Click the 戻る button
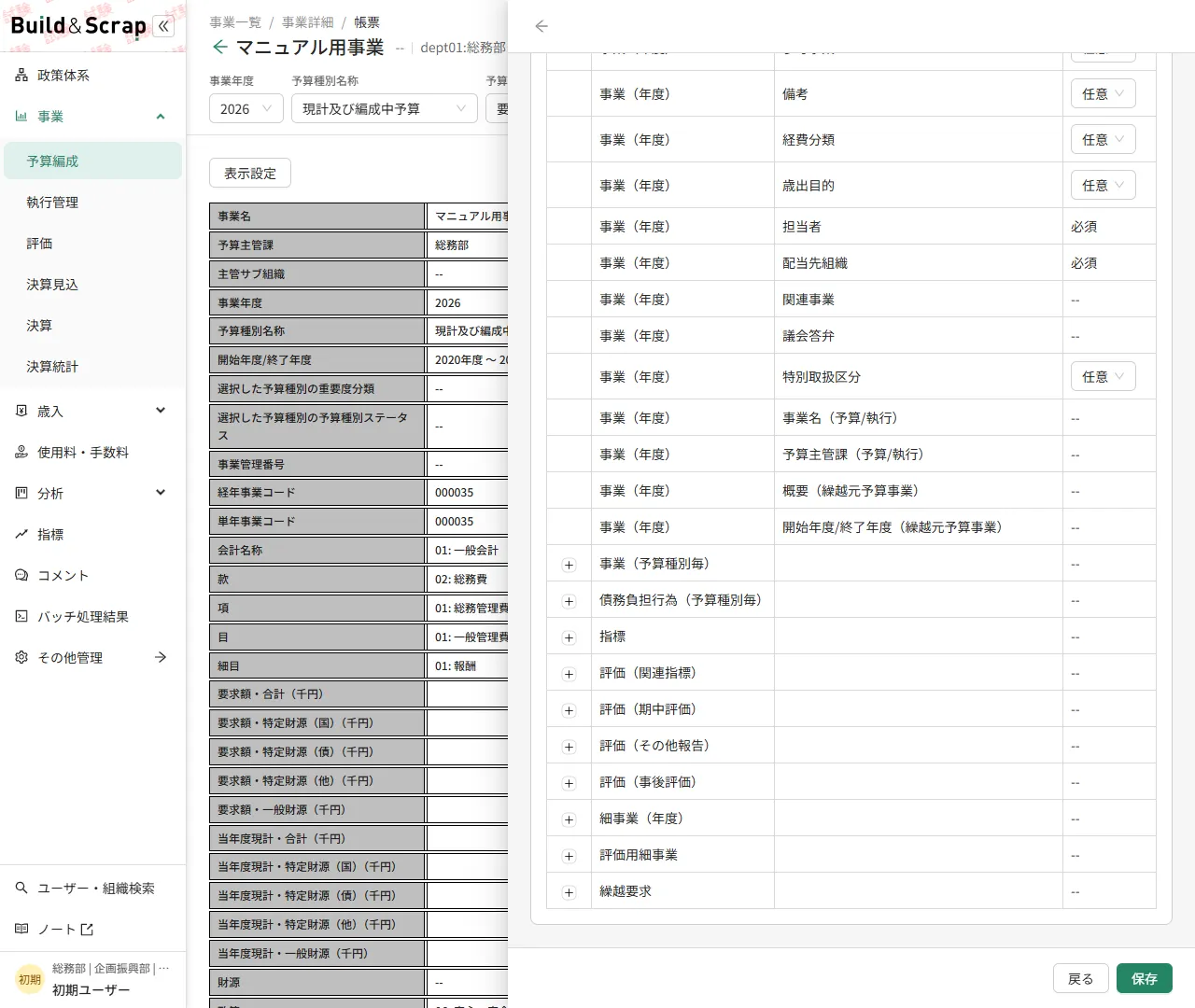Image resolution: width=1195 pixels, height=1008 pixels. click(1081, 978)
